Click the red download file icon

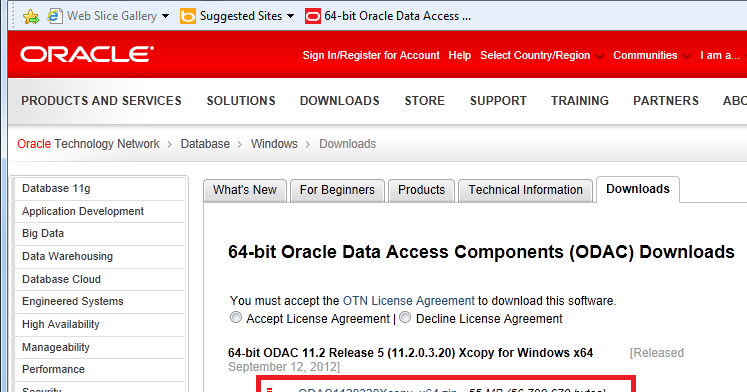point(270,390)
